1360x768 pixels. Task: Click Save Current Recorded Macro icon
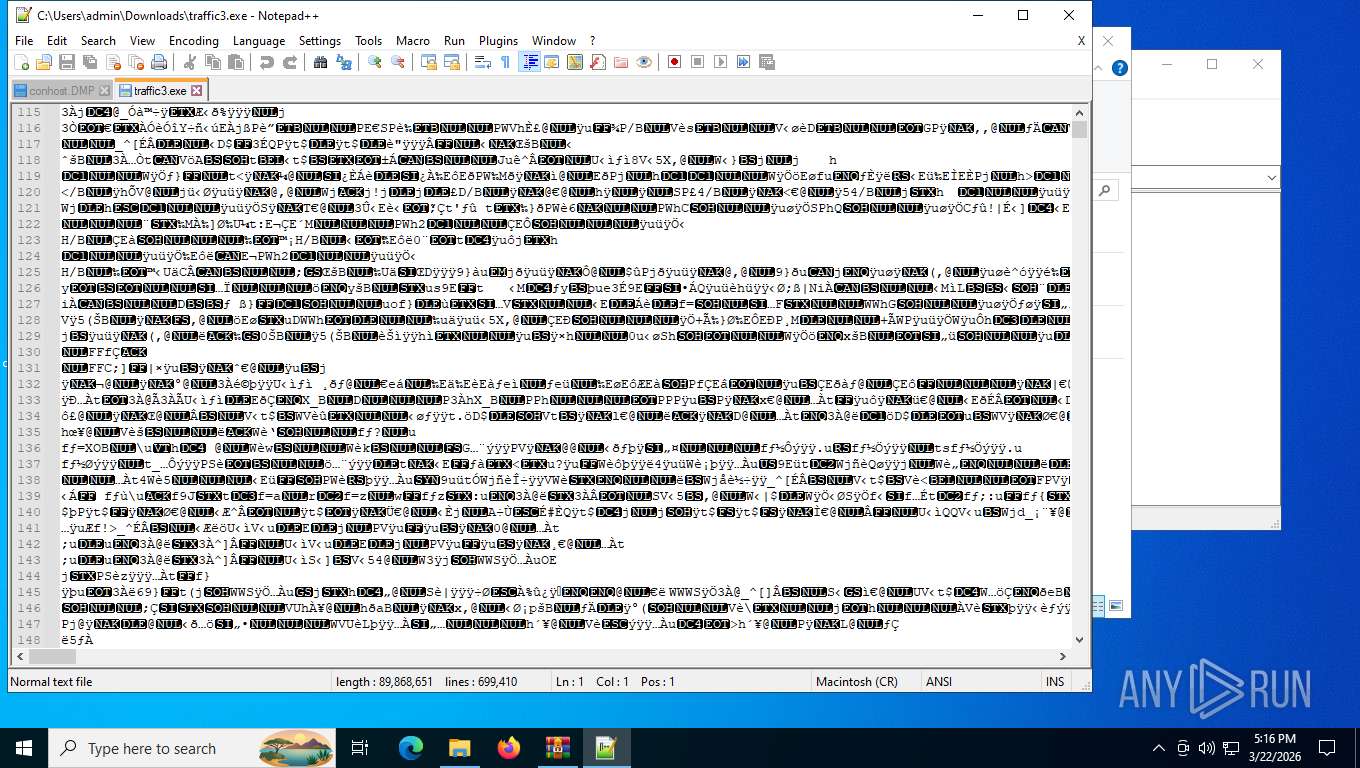pos(767,62)
